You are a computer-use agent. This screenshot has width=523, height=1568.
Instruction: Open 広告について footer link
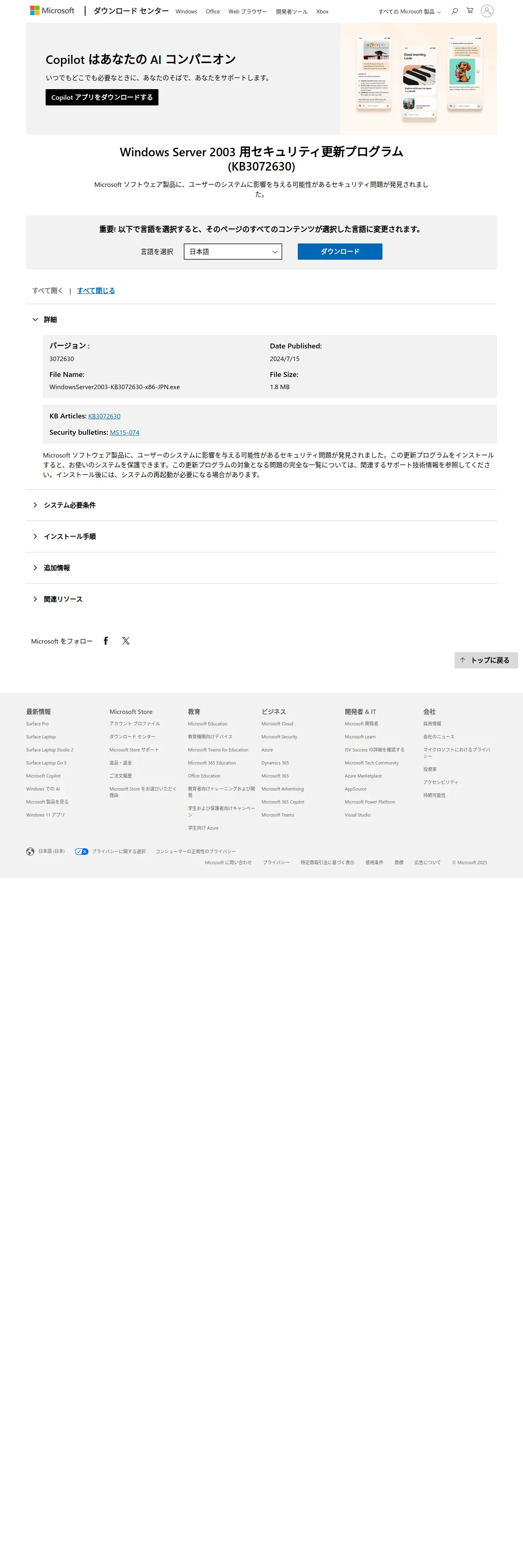pos(427,863)
